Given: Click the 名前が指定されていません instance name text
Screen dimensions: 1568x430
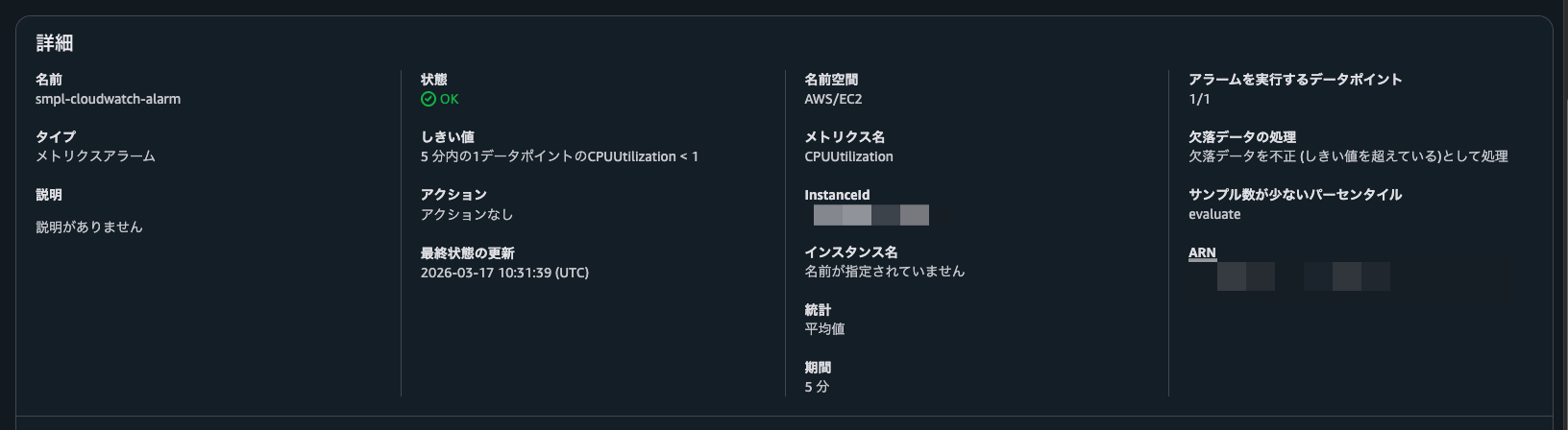Looking at the screenshot, I should click(x=884, y=271).
